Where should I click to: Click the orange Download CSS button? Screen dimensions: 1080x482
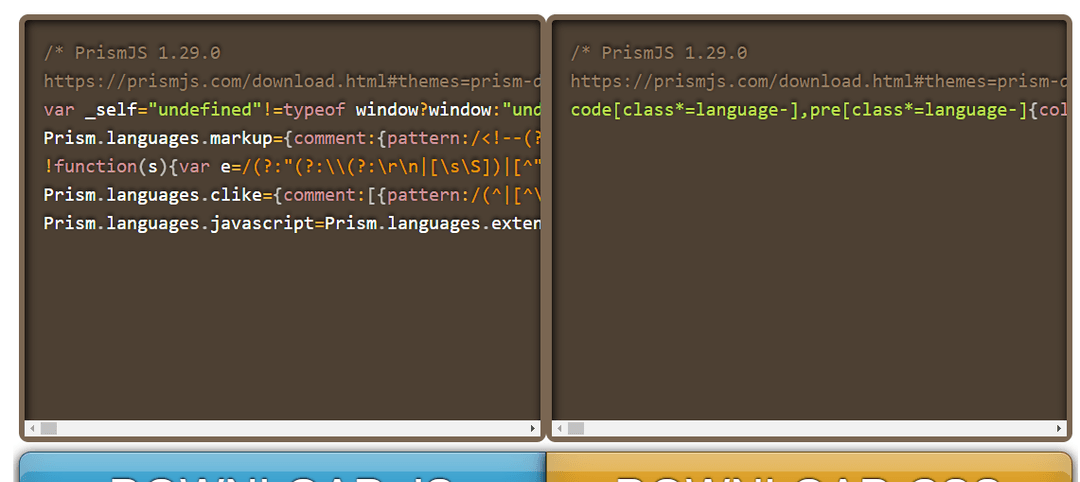809,467
